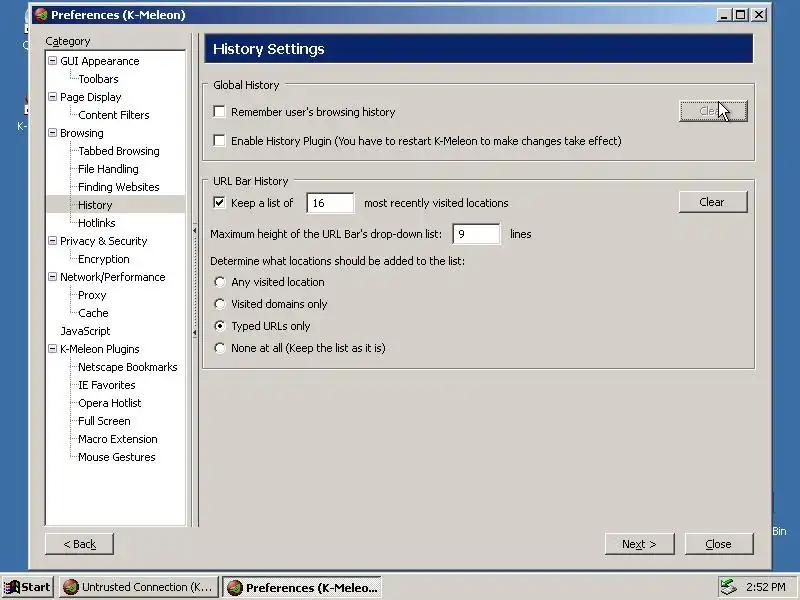800x600 pixels.
Task: Minimize the Preferences window
Action: (724, 15)
